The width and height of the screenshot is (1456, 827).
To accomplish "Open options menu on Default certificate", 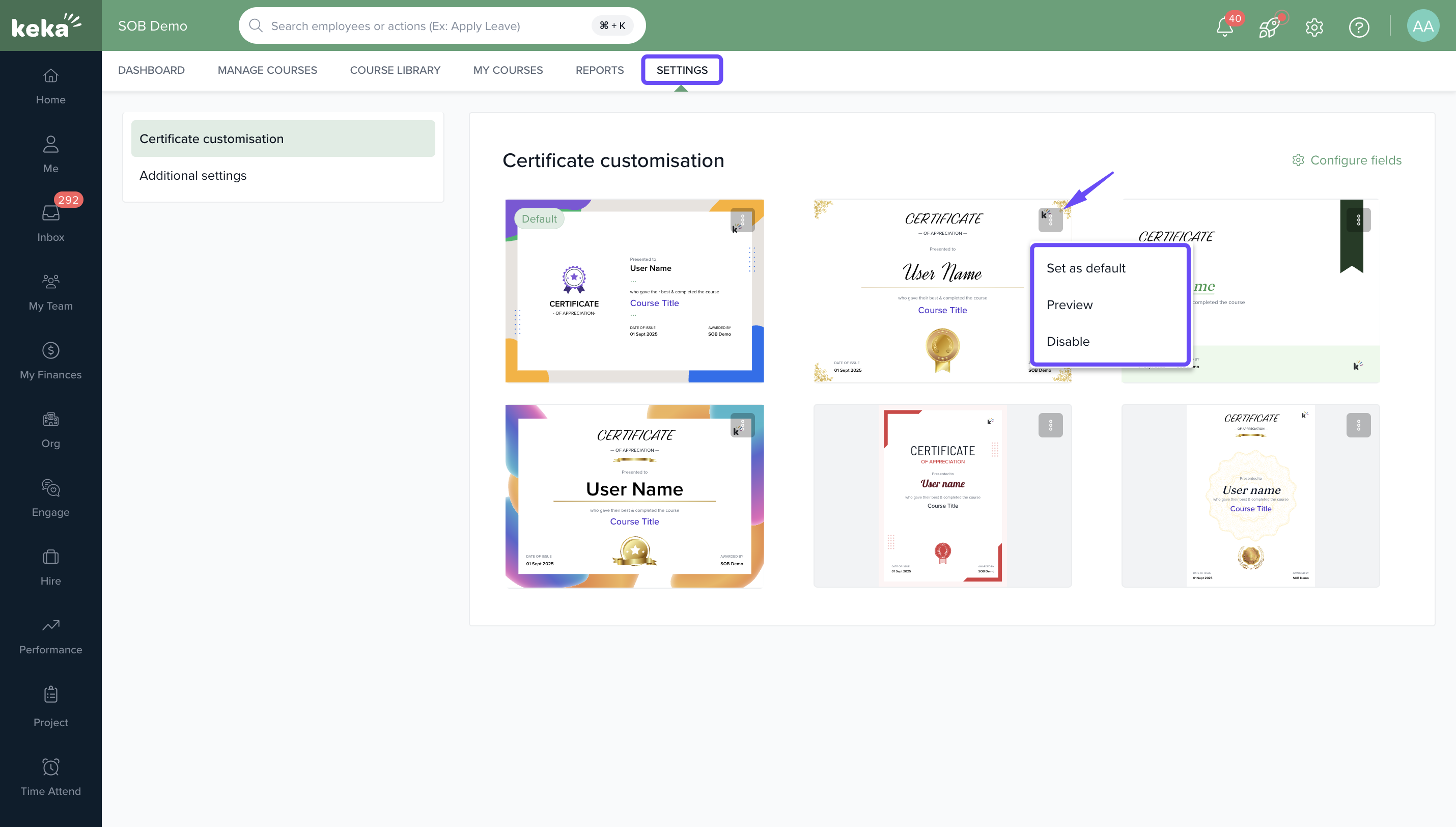I will [742, 220].
